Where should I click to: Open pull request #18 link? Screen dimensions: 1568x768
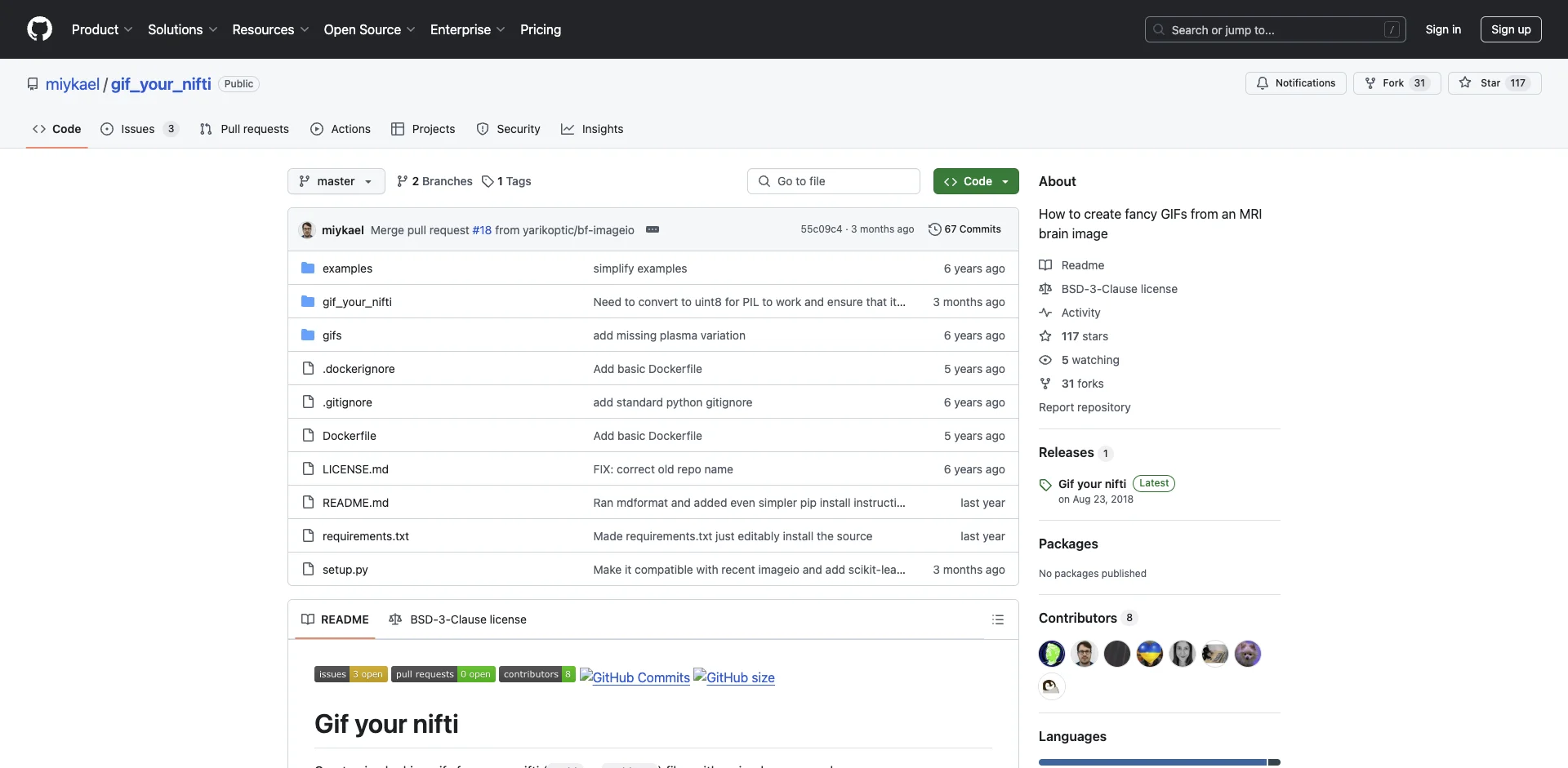coord(482,230)
